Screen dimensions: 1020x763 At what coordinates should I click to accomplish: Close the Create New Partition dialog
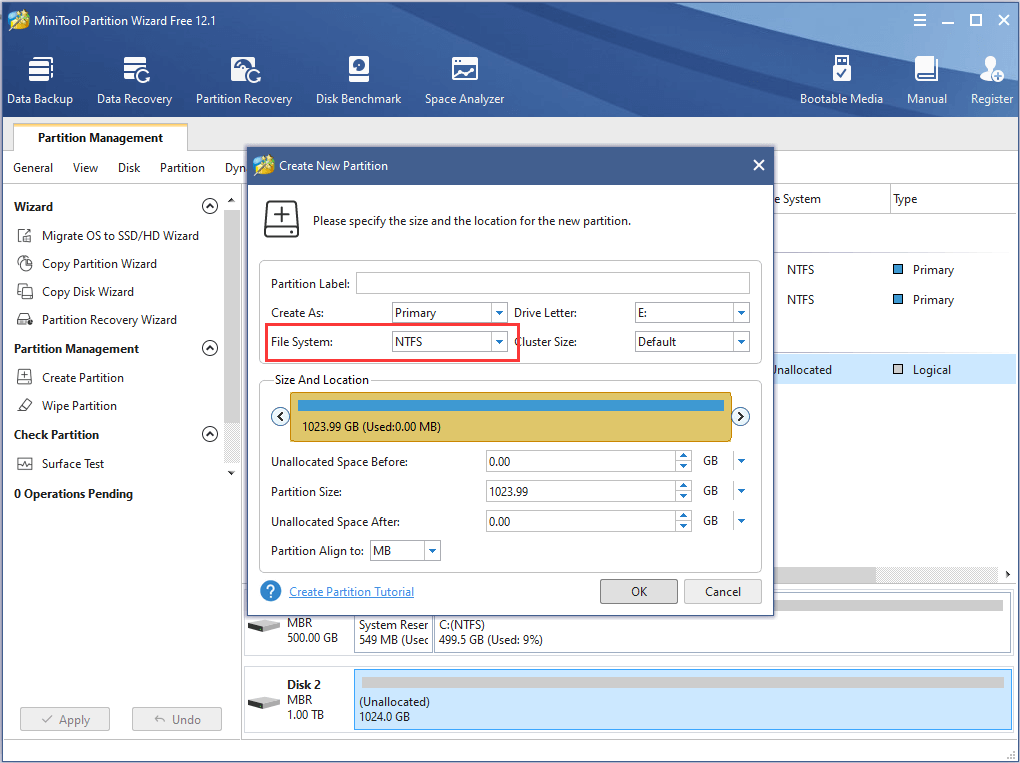(758, 165)
